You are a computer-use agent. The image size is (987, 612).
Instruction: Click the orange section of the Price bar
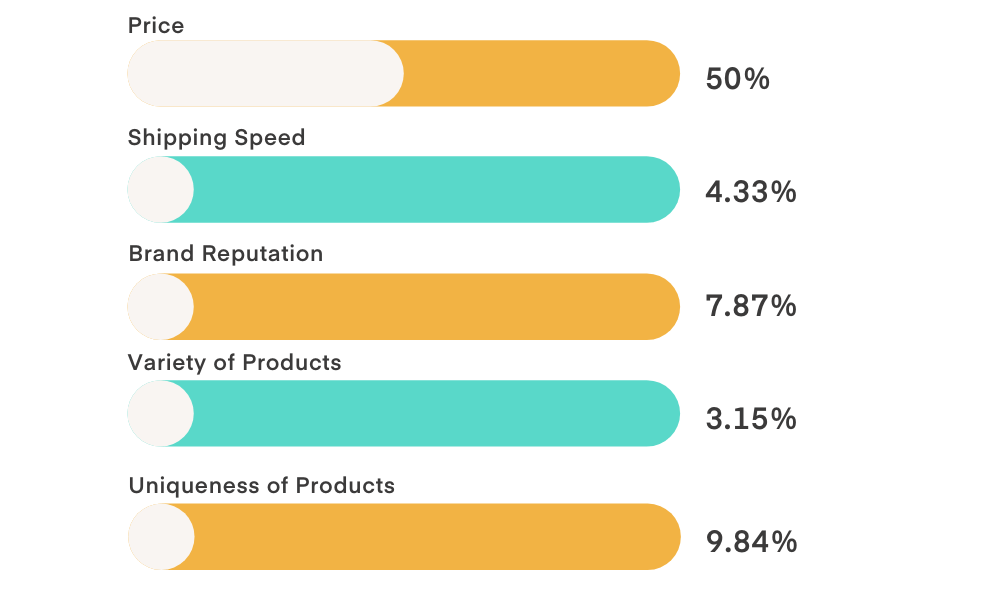click(540, 73)
